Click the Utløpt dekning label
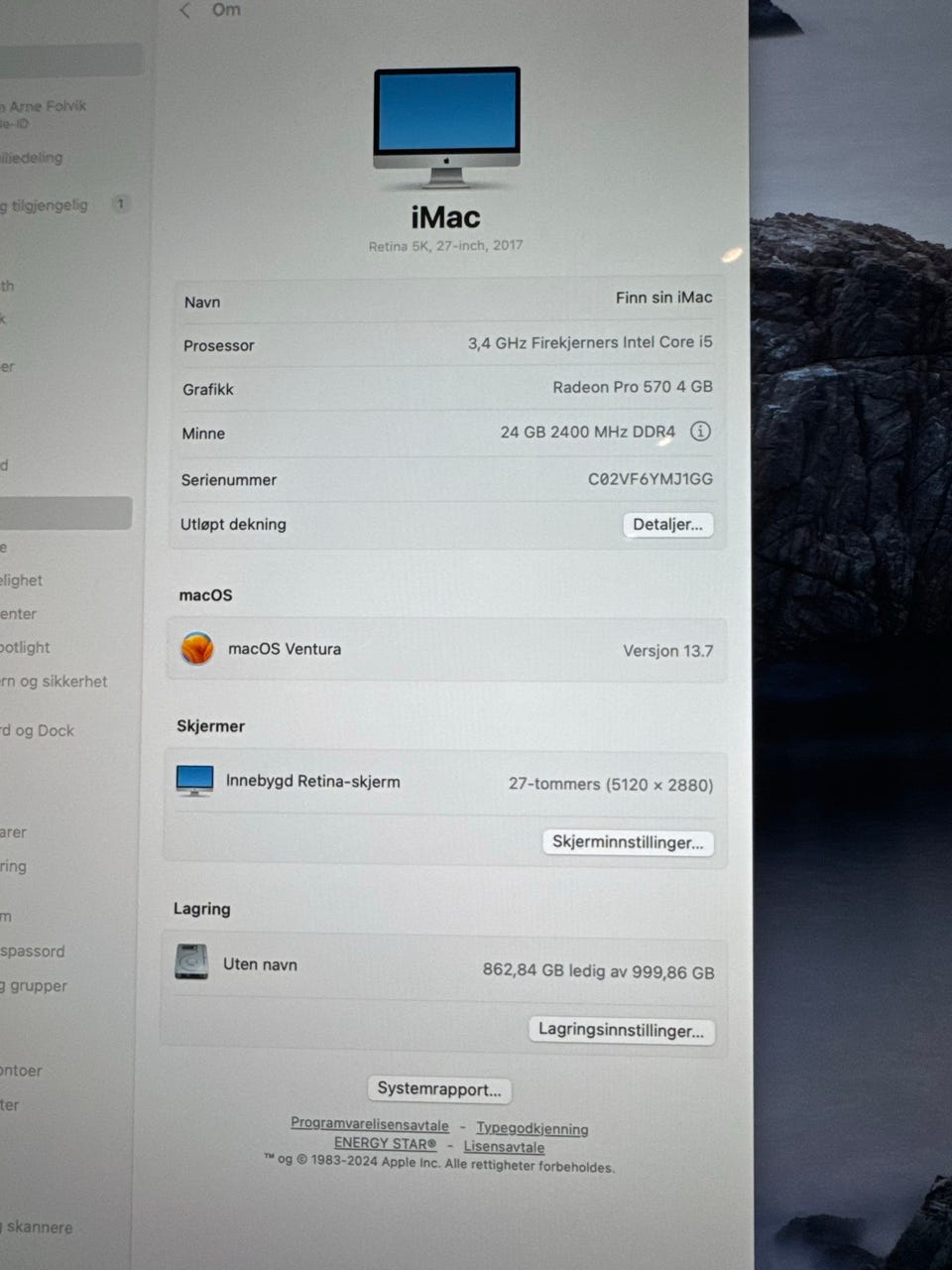The height and width of the screenshot is (1270, 952). click(233, 524)
